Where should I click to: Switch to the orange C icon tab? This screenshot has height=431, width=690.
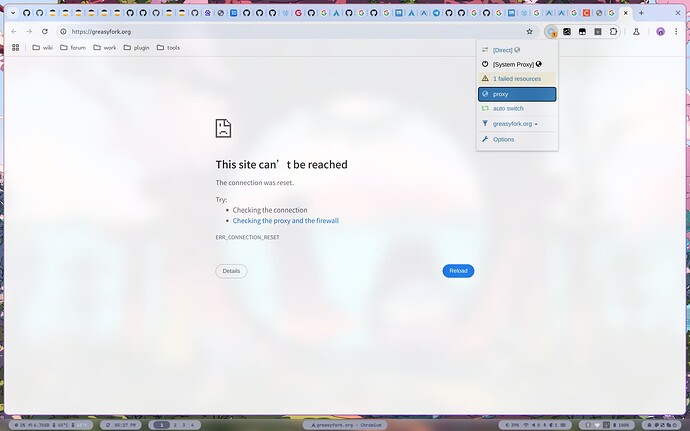pos(586,13)
